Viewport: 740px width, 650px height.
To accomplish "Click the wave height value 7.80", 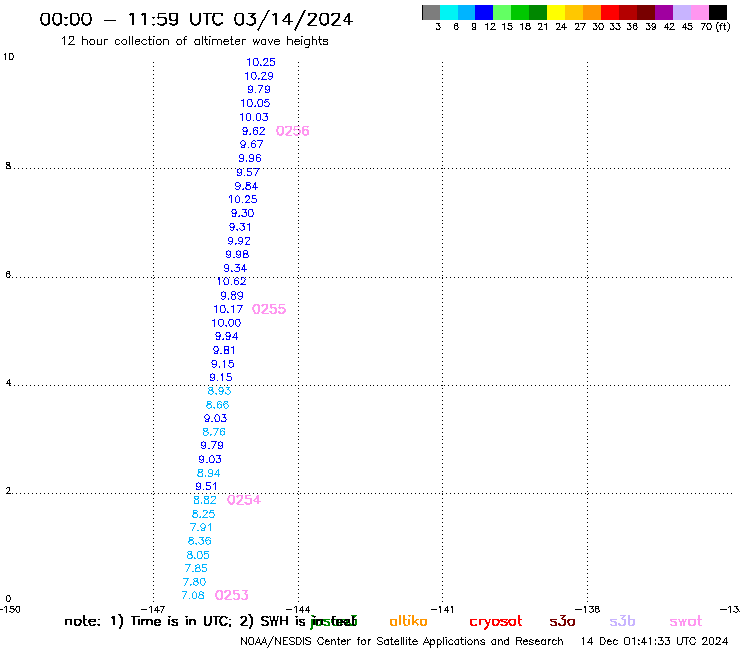I will pyautogui.click(x=194, y=582).
